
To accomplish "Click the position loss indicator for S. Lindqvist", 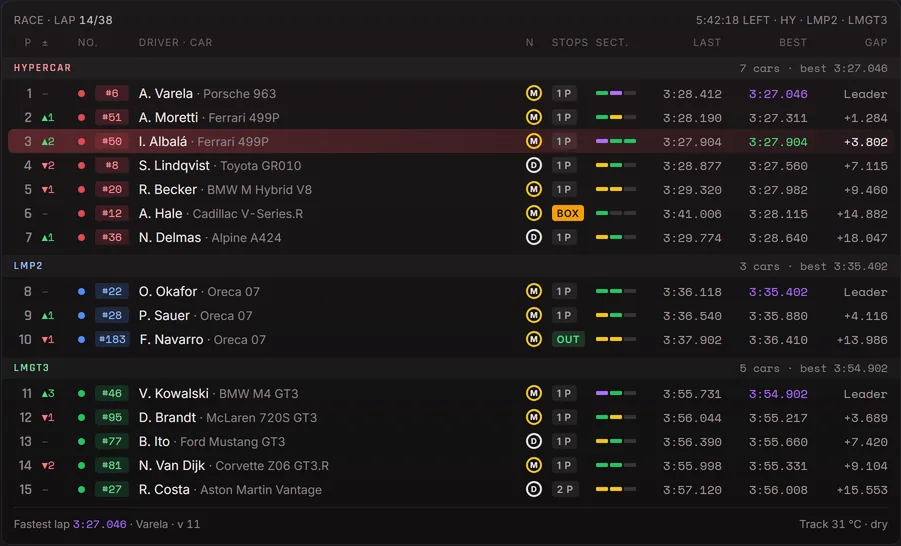I will point(48,166).
